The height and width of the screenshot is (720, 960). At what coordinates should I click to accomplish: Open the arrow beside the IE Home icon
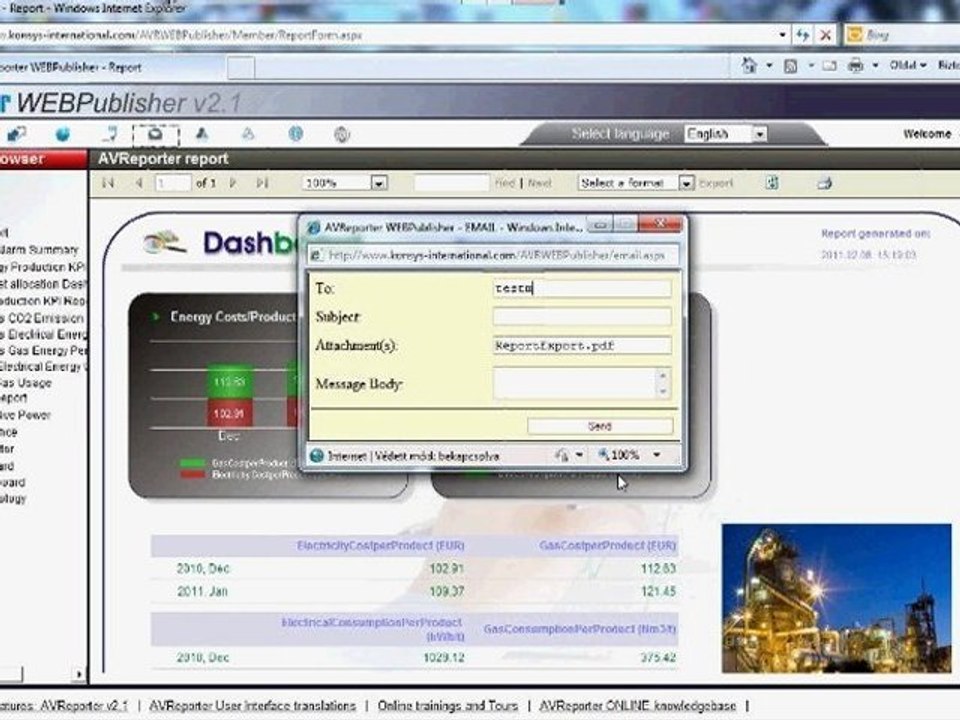click(769, 65)
